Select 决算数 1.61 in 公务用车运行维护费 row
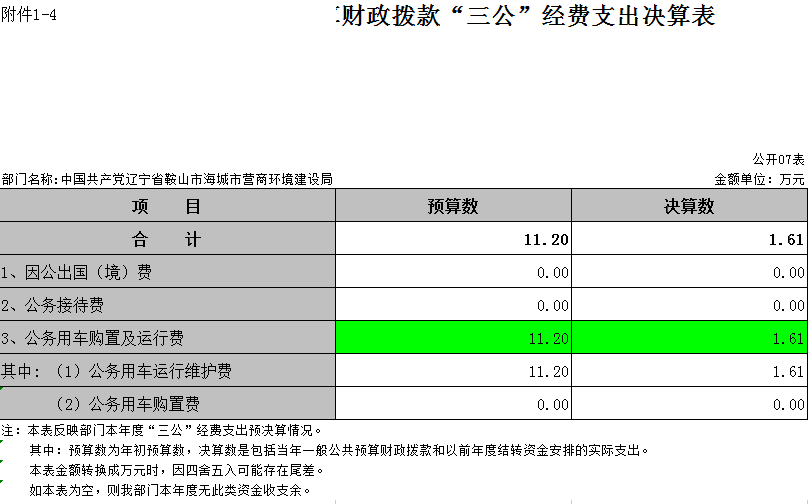Screen dimensions: 808x504 689,371
